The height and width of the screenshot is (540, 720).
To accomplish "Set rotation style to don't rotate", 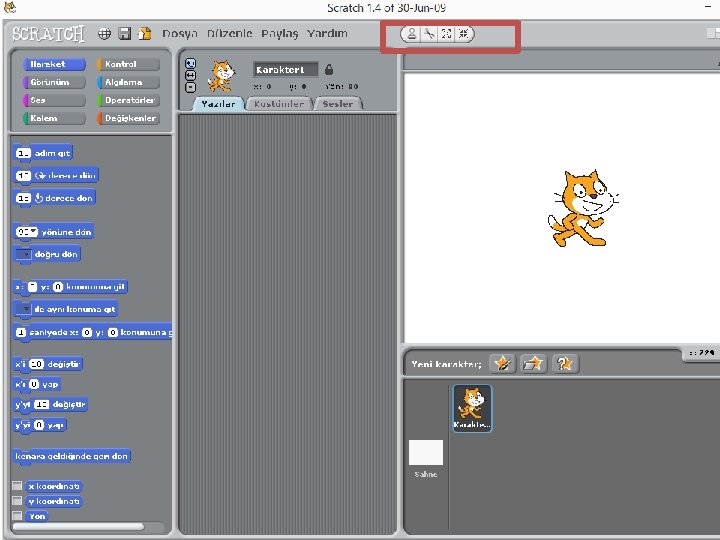I will tap(190, 87).
